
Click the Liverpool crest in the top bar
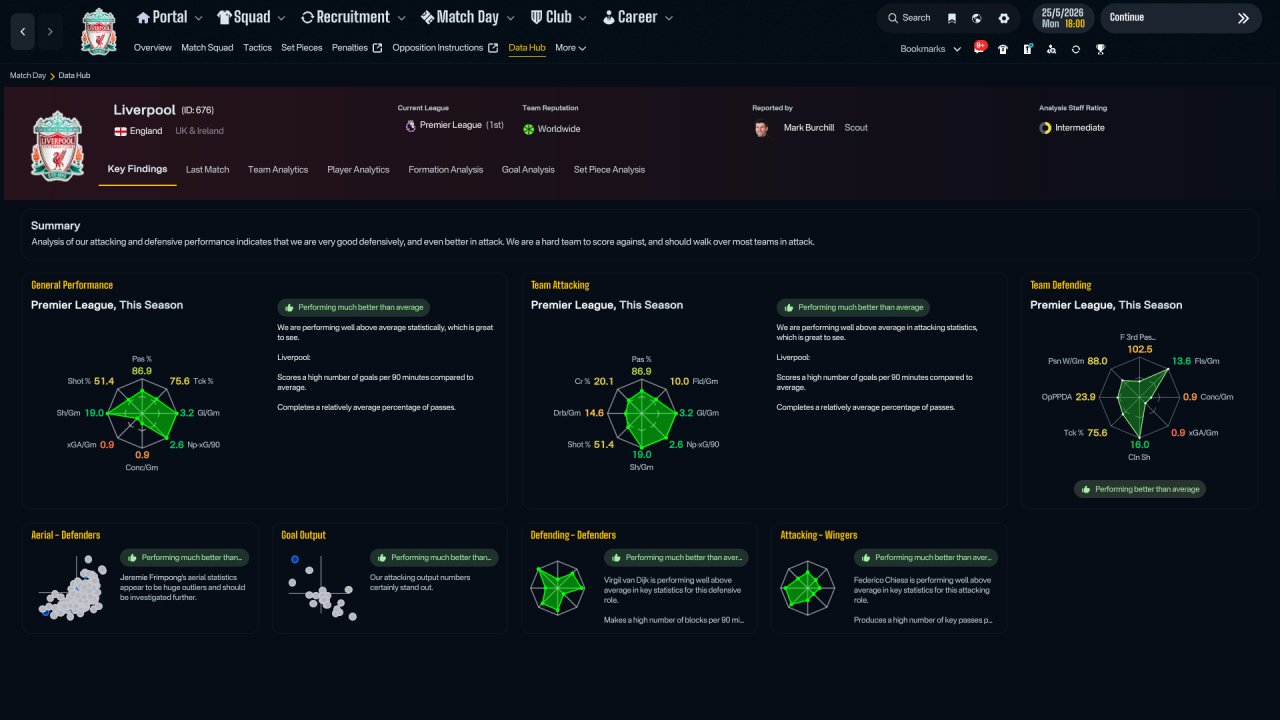(x=98, y=32)
